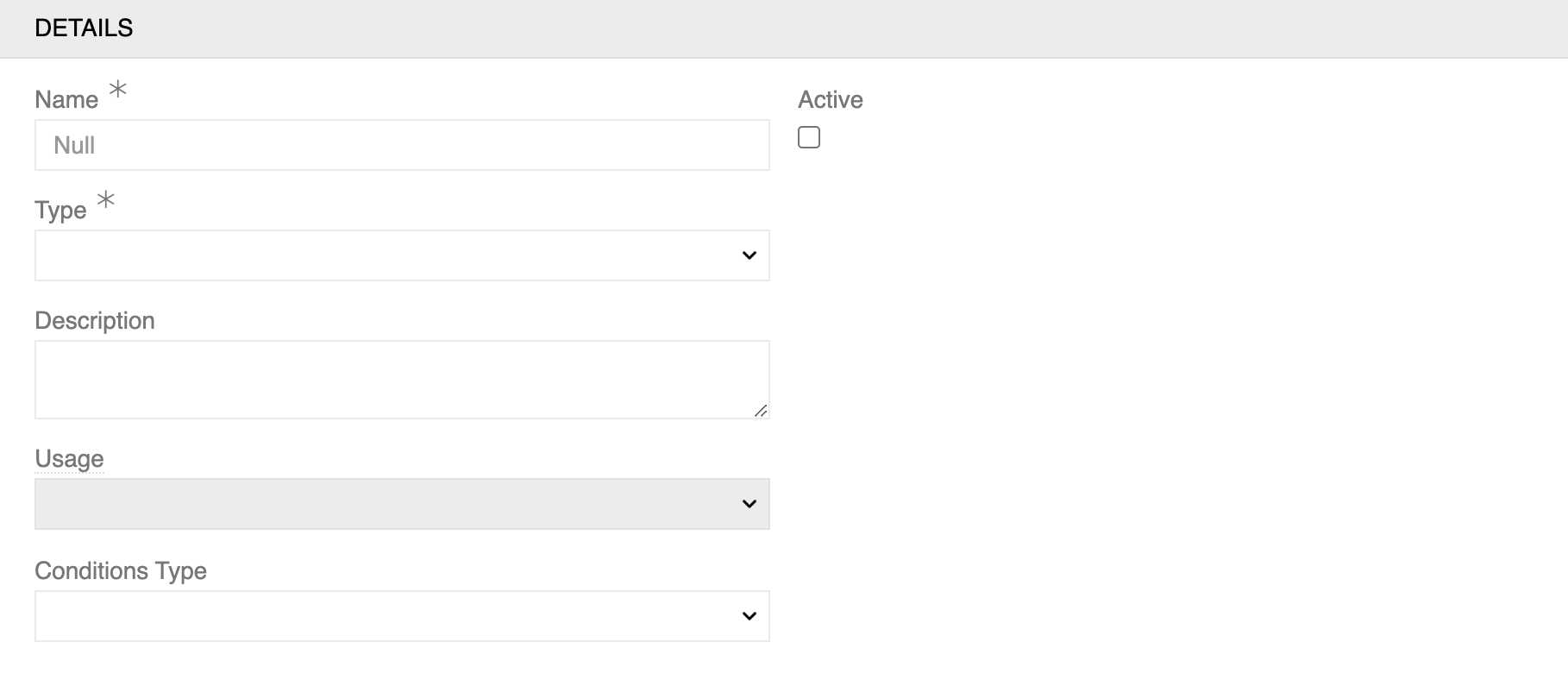
Task: Click the required asterisk beside Name
Action: click(116, 90)
